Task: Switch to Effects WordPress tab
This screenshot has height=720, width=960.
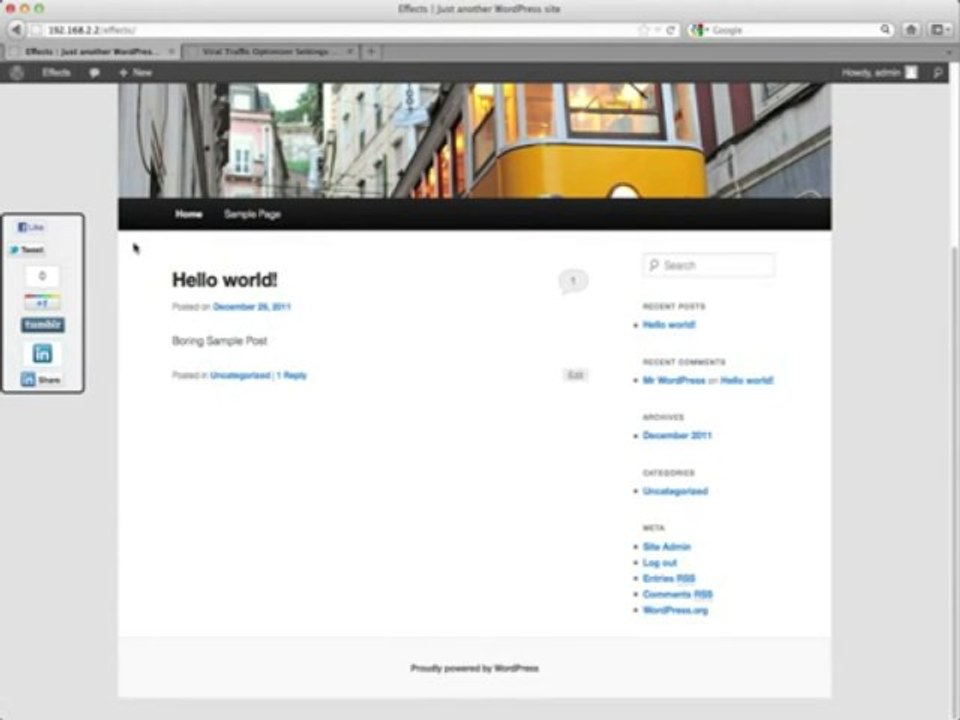Action: 92,51
